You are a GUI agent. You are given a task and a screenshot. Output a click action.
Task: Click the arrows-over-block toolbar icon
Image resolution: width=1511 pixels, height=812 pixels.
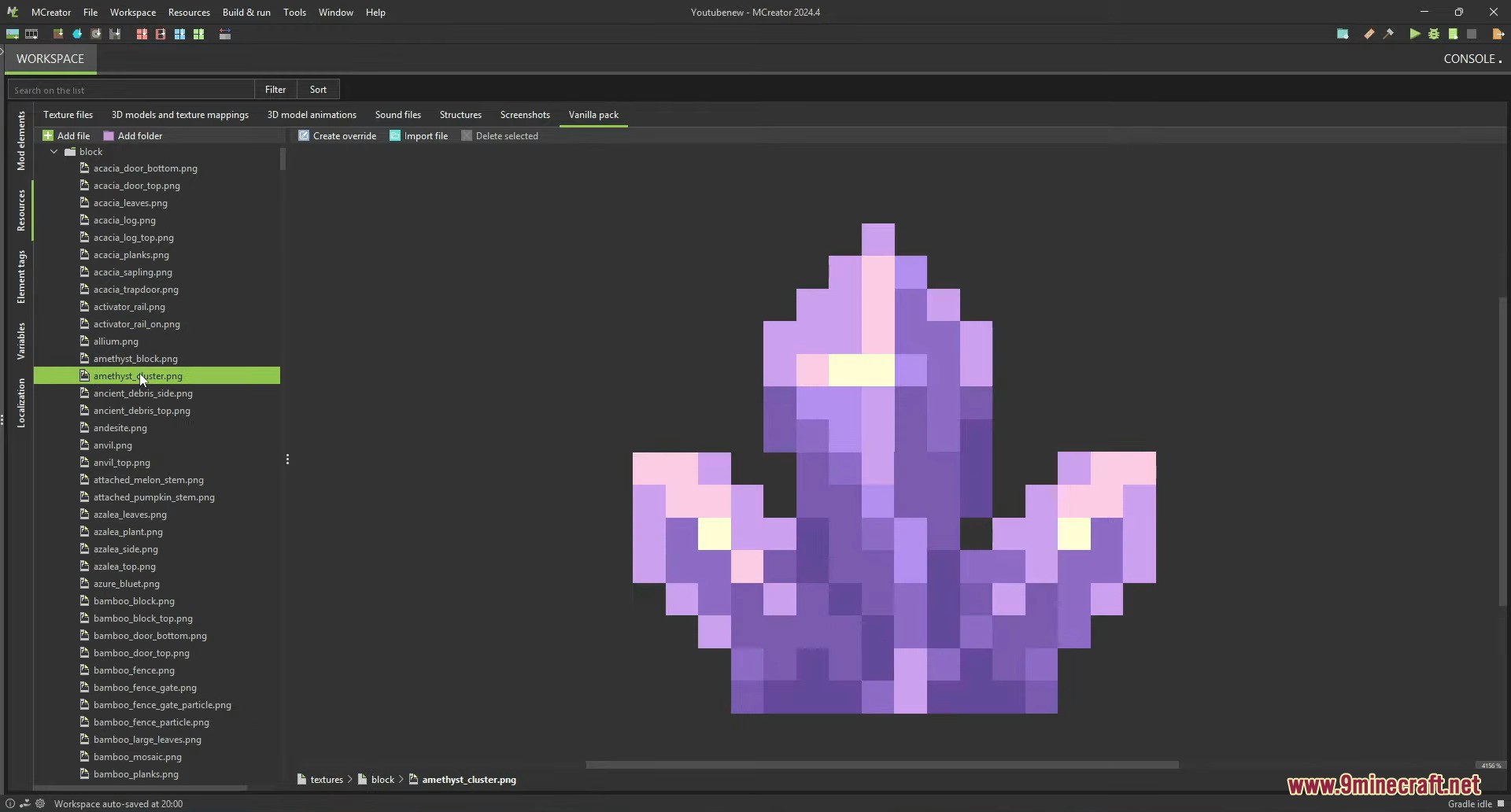tap(225, 34)
